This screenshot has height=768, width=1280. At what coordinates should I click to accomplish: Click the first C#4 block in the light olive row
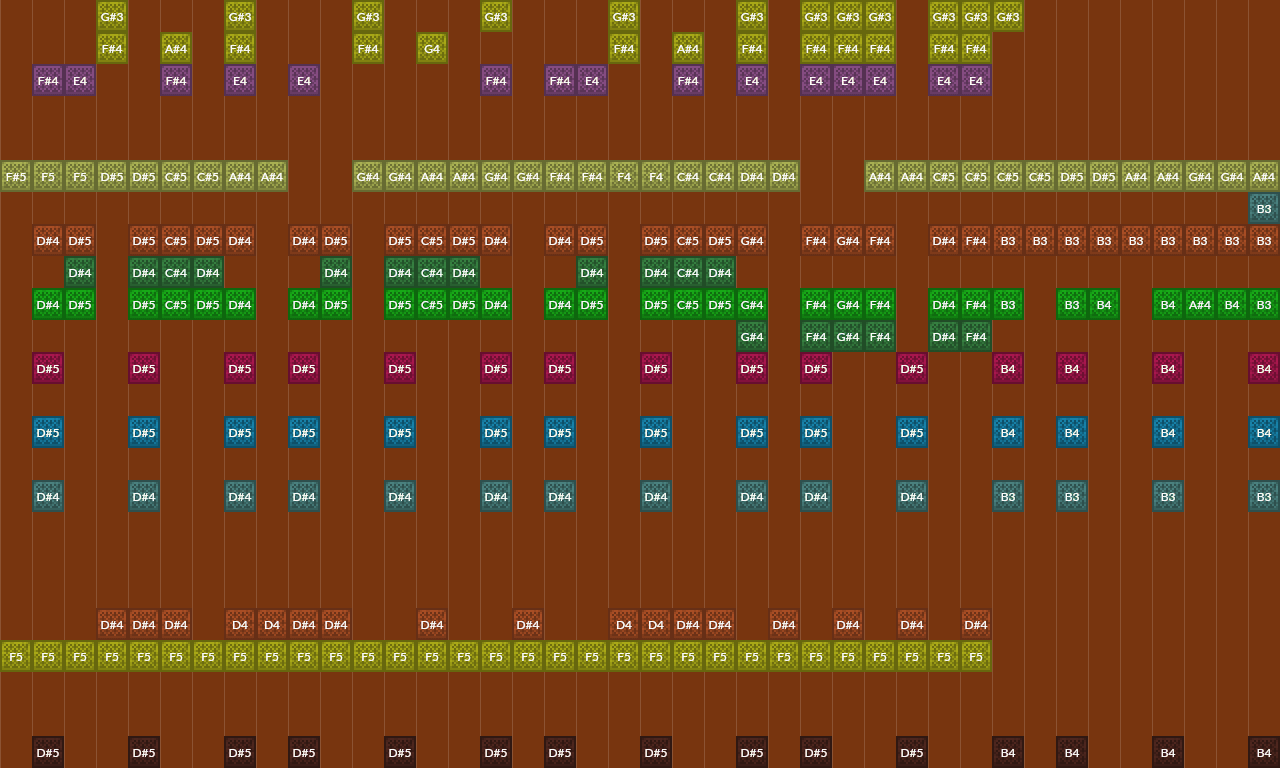688,177
